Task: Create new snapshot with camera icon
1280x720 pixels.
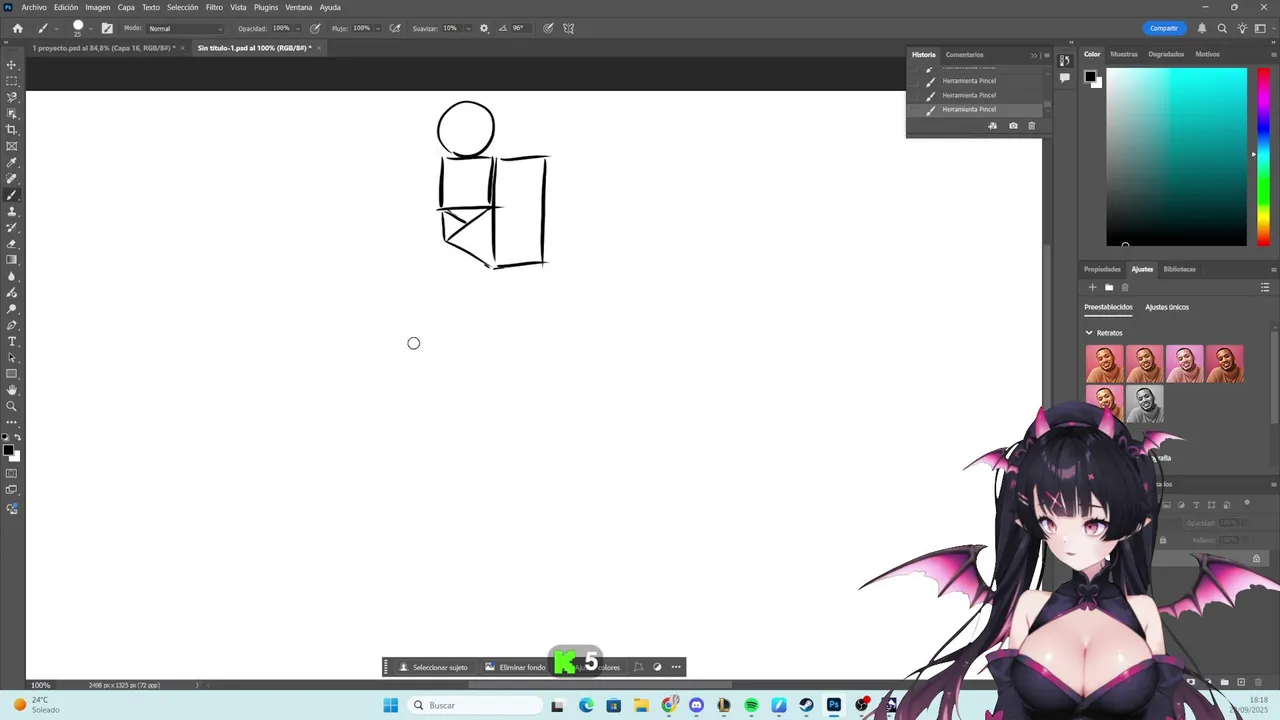Action: point(1013,126)
